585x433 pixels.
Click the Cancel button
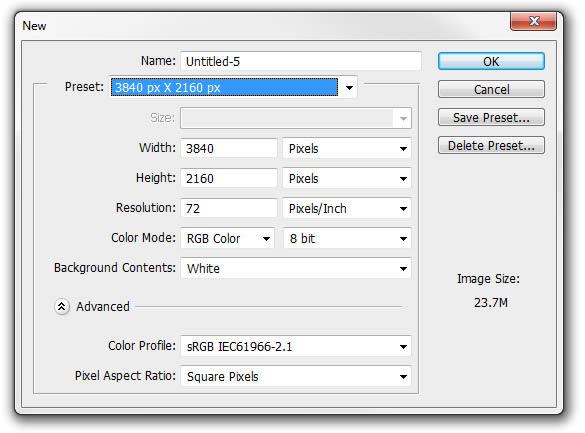(x=491, y=89)
